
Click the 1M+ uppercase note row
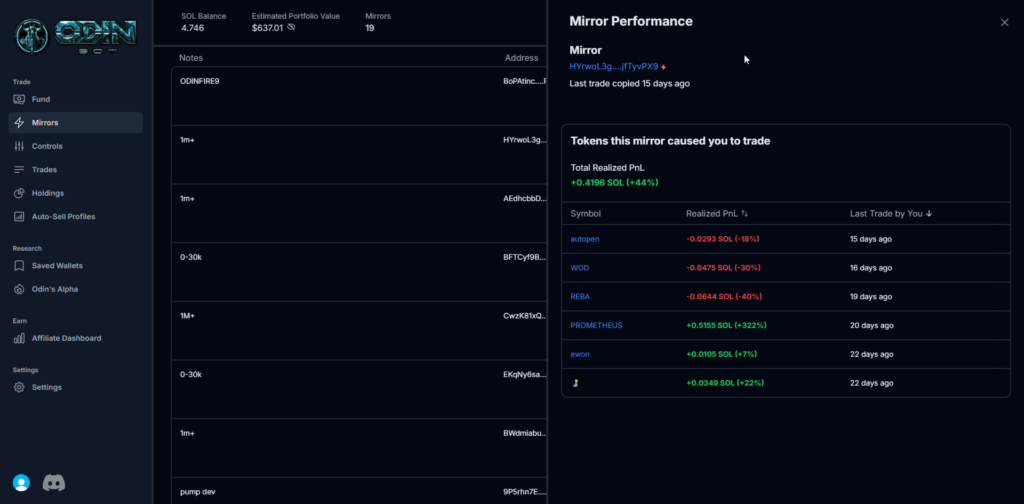359,331
